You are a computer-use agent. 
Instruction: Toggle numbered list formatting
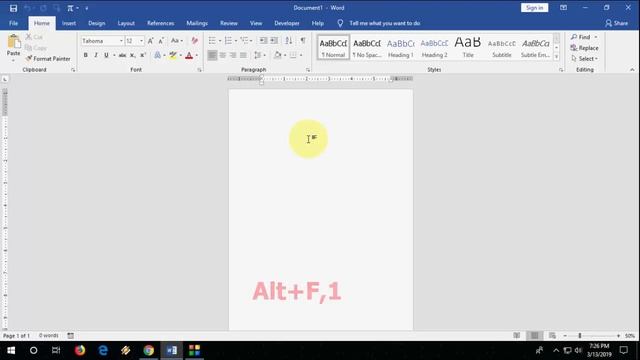[228, 40]
